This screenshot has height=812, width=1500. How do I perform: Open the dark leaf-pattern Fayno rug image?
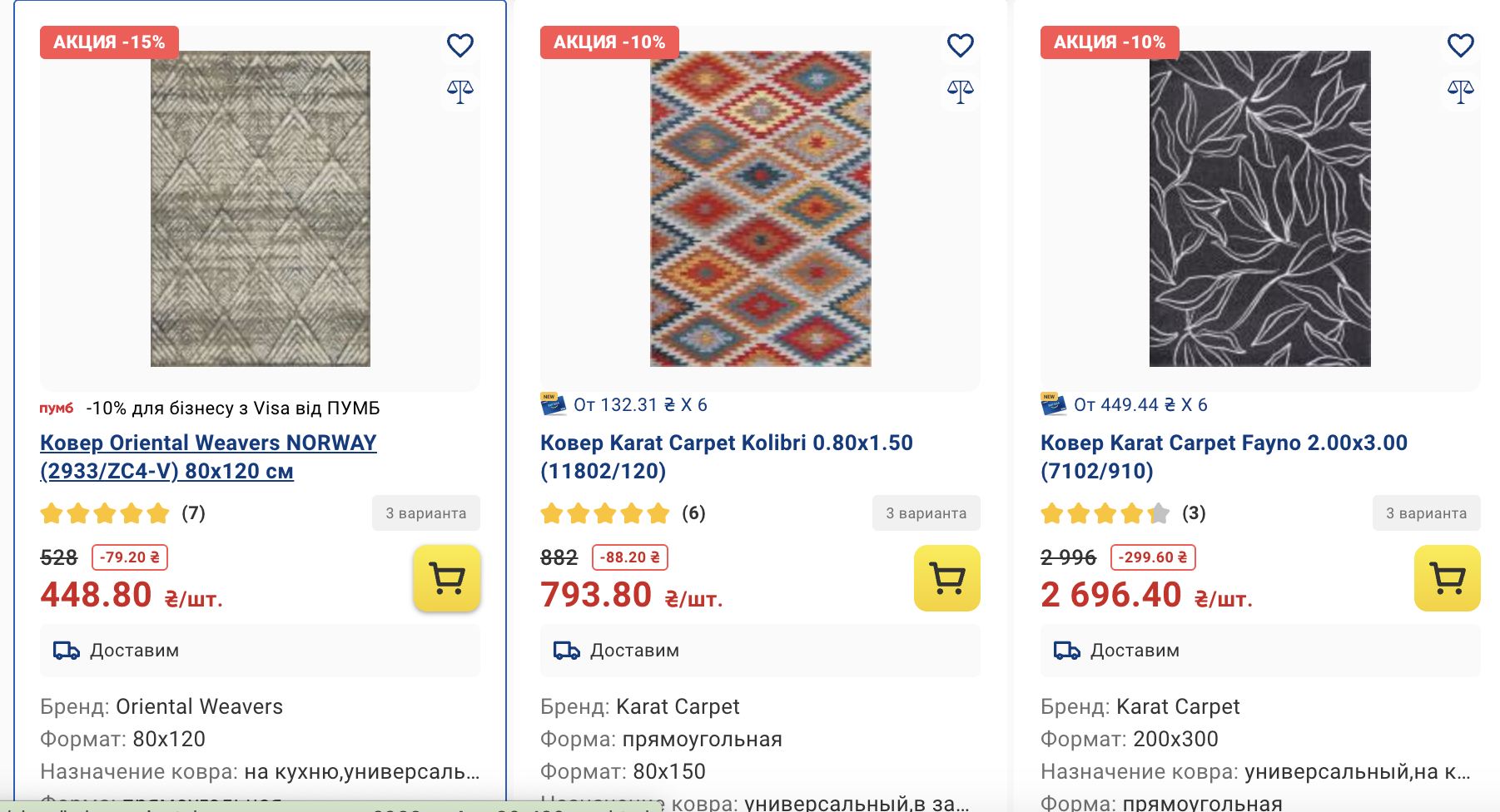(1259, 209)
